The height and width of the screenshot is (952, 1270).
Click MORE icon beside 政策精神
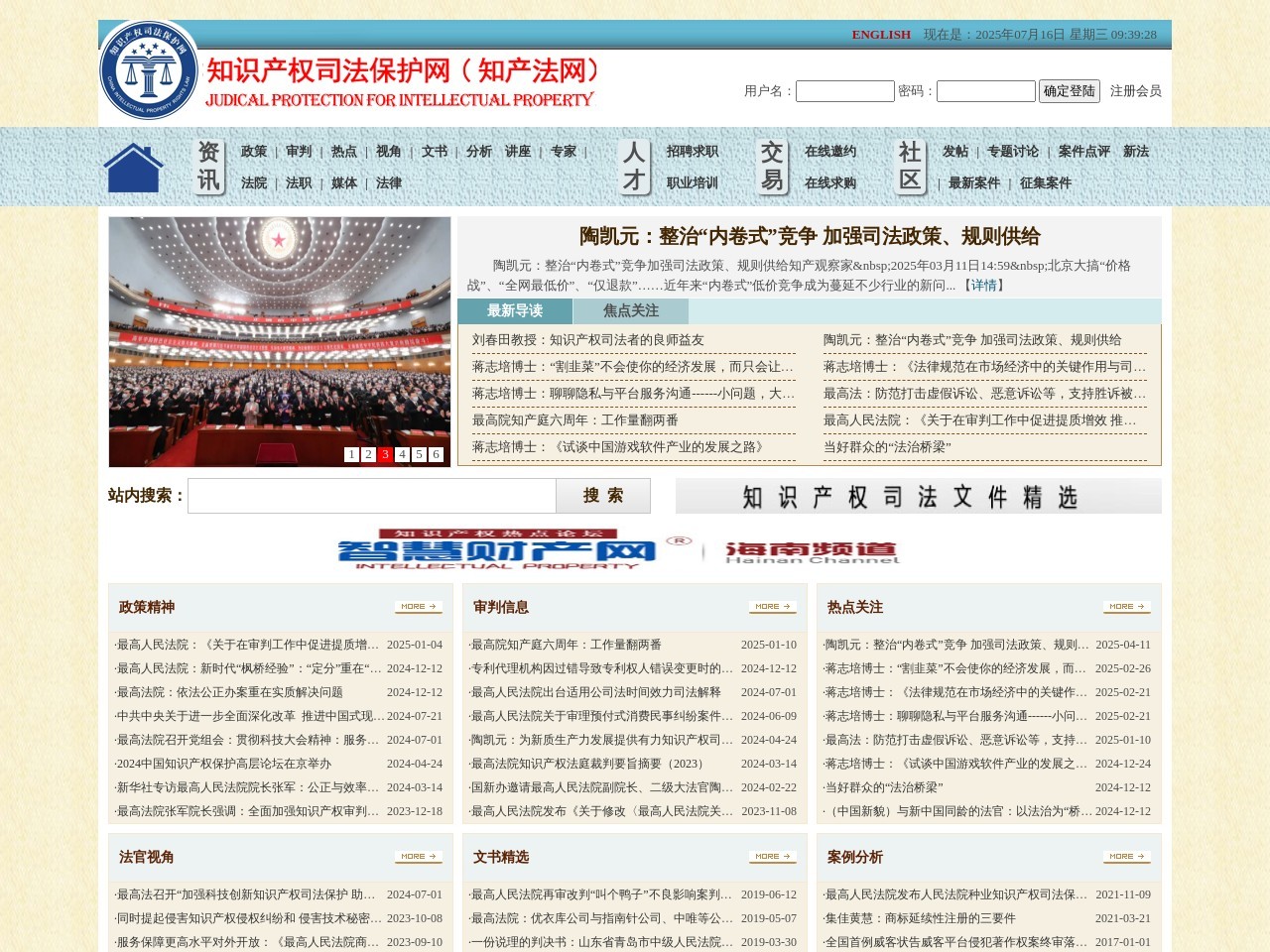click(419, 607)
